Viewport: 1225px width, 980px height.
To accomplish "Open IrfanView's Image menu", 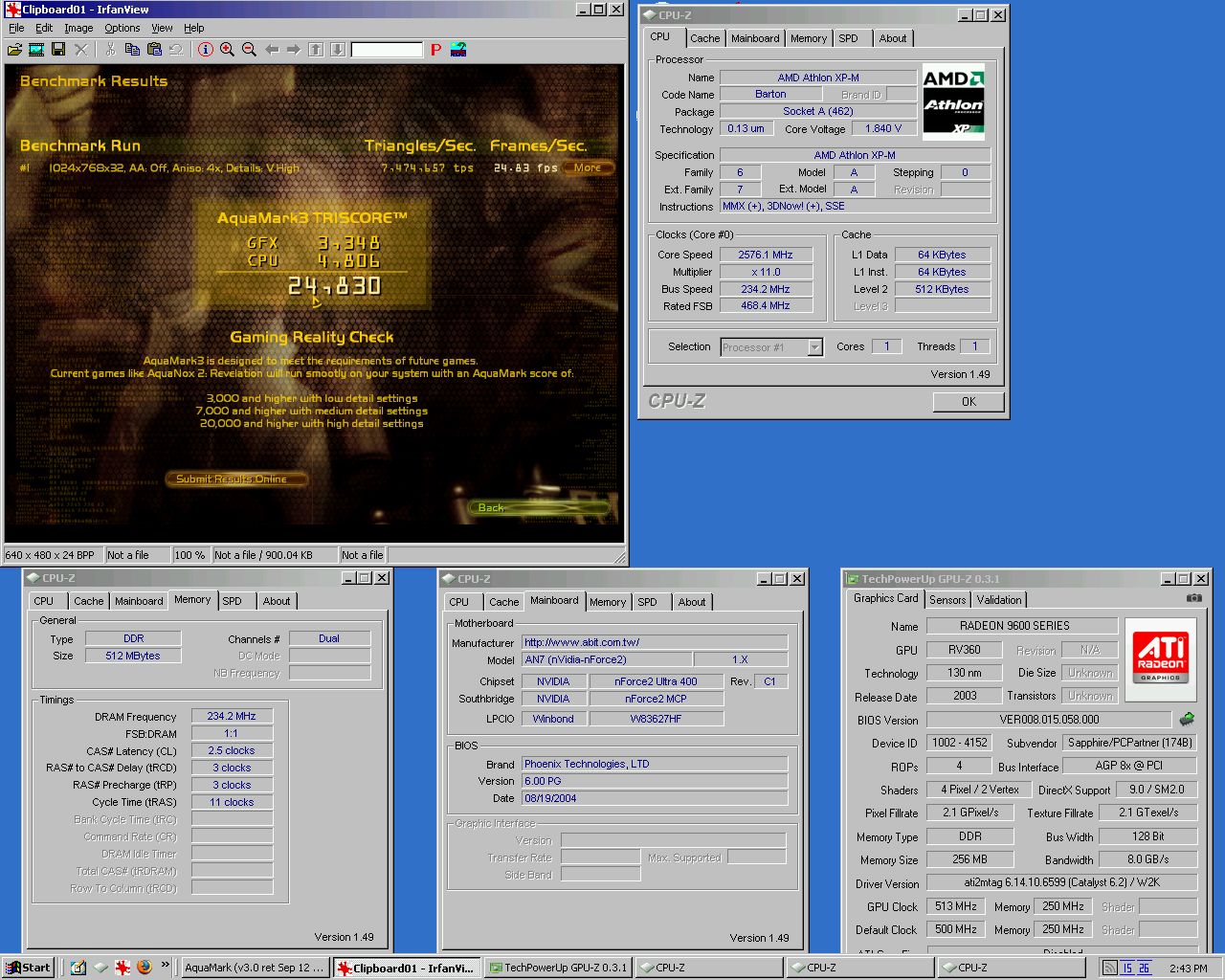I will [78, 28].
